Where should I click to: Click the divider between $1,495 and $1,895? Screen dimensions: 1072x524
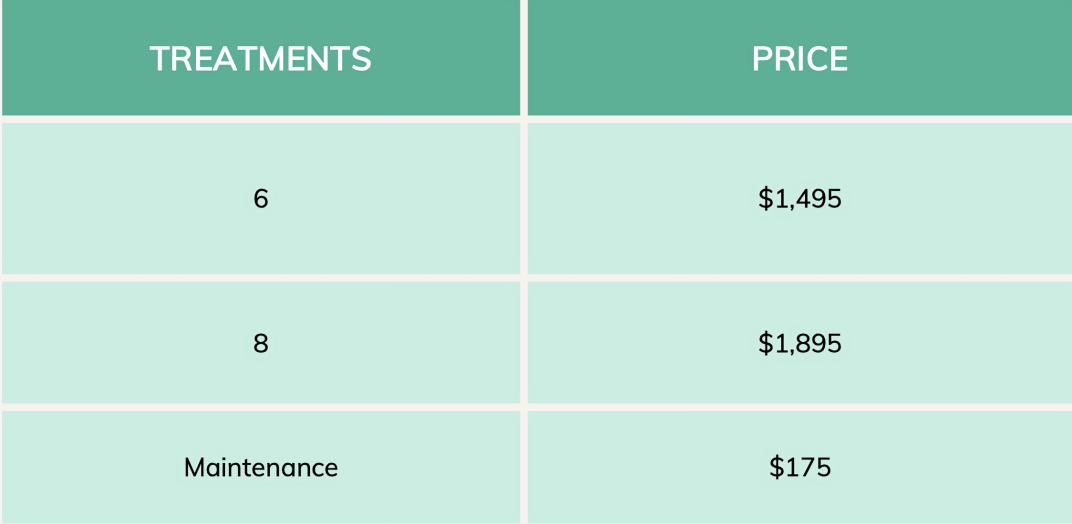tap(799, 277)
